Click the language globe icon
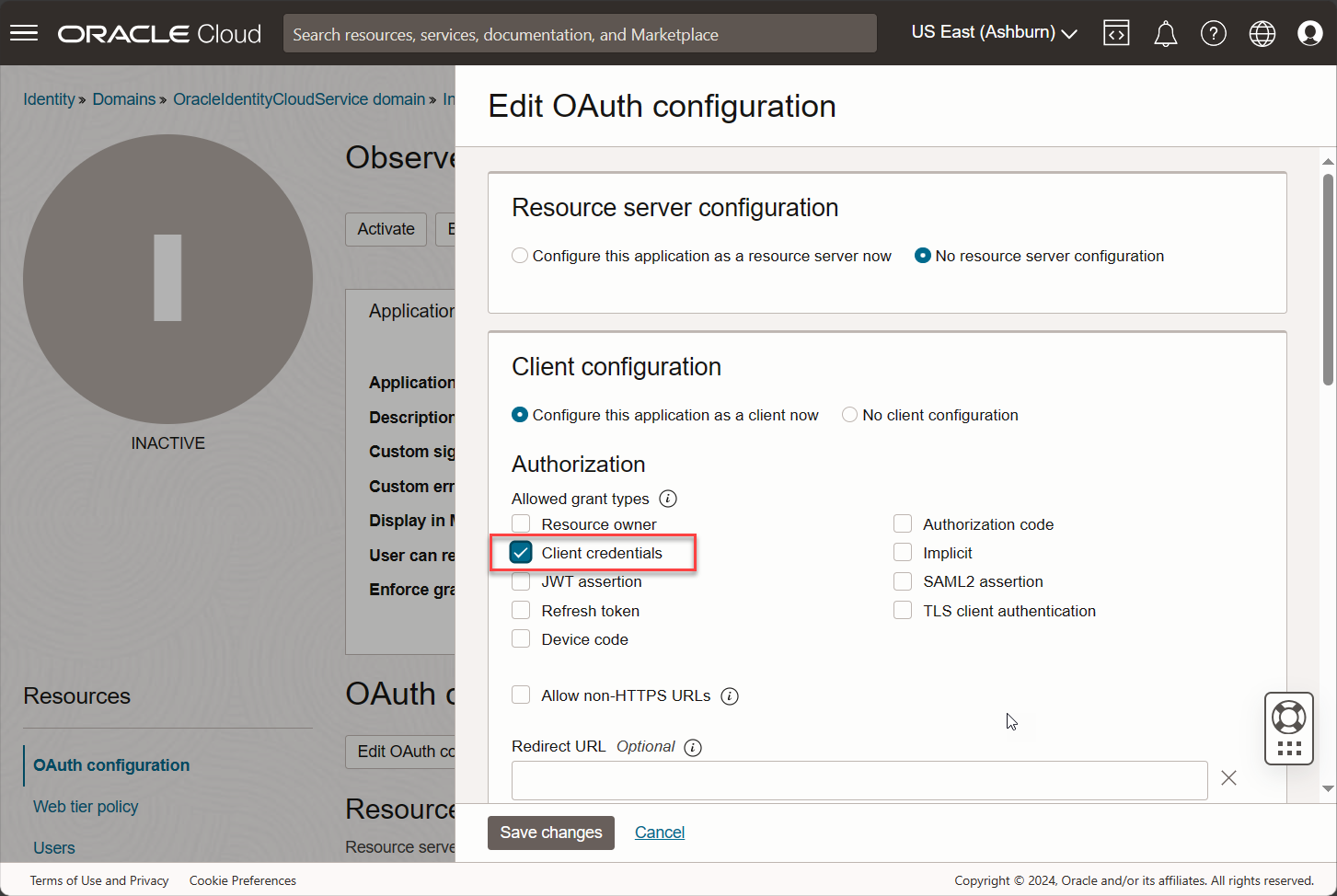This screenshot has height=896, width=1337. (x=1262, y=32)
